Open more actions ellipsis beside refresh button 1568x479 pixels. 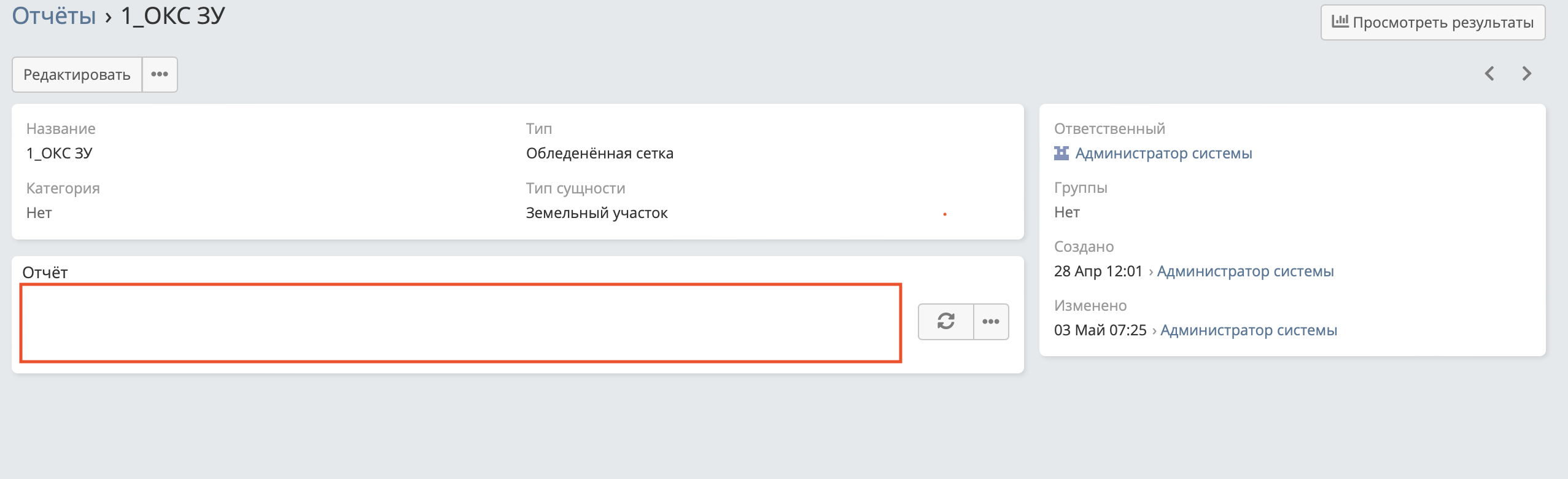click(x=991, y=321)
